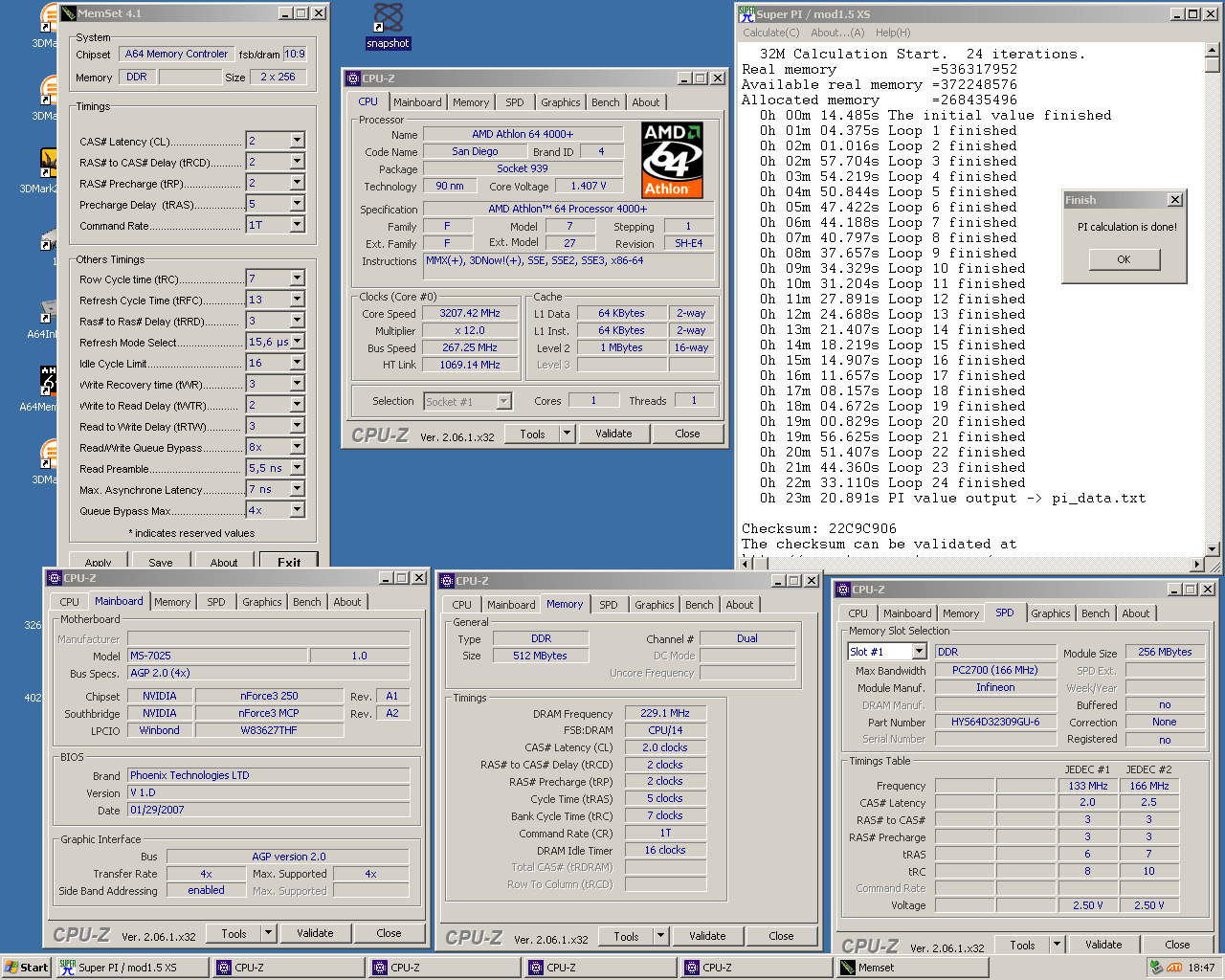Click the 18:47 taskbar clock

click(x=1201, y=968)
